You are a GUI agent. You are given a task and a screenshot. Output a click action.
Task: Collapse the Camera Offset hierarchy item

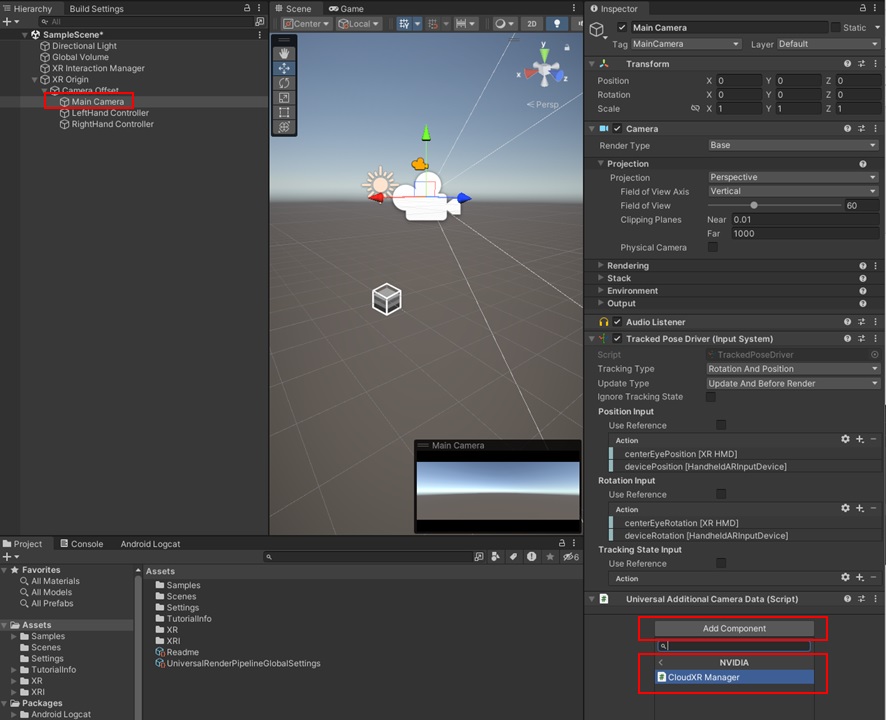44,90
